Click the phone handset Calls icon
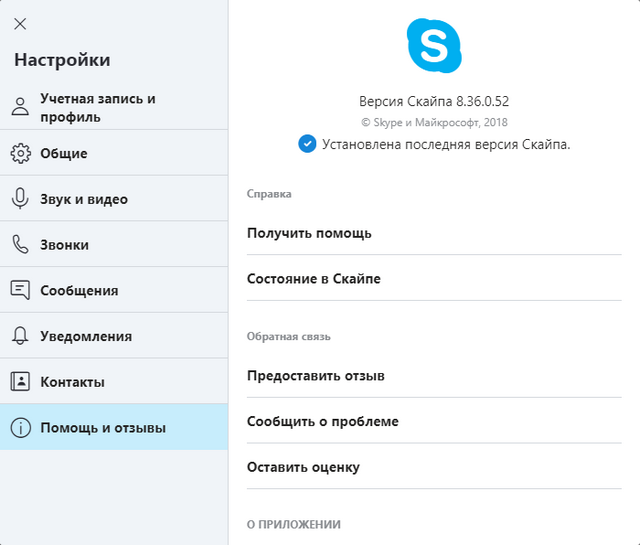The height and width of the screenshot is (545, 640). [x=20, y=245]
